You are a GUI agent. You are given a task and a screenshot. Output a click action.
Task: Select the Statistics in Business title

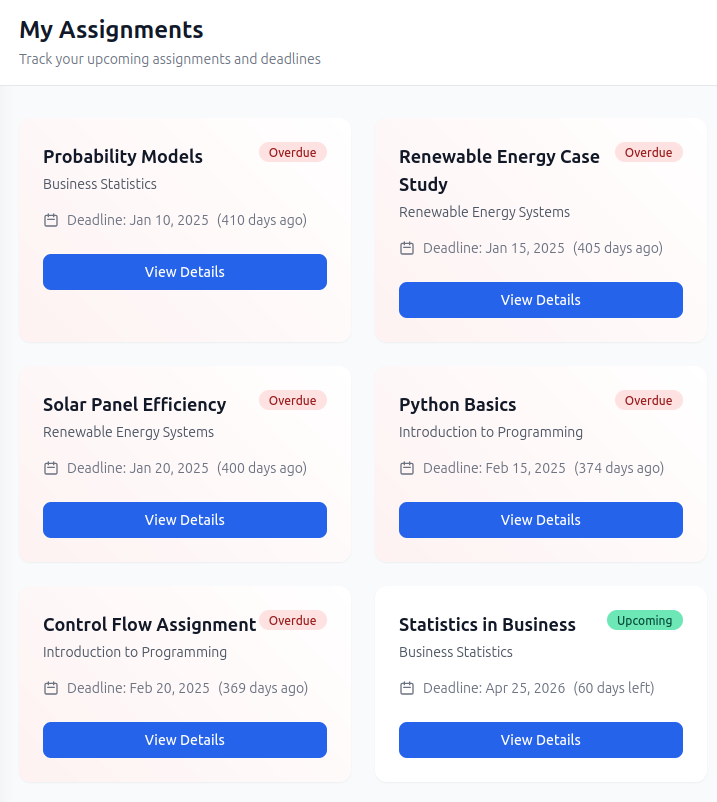(x=487, y=625)
